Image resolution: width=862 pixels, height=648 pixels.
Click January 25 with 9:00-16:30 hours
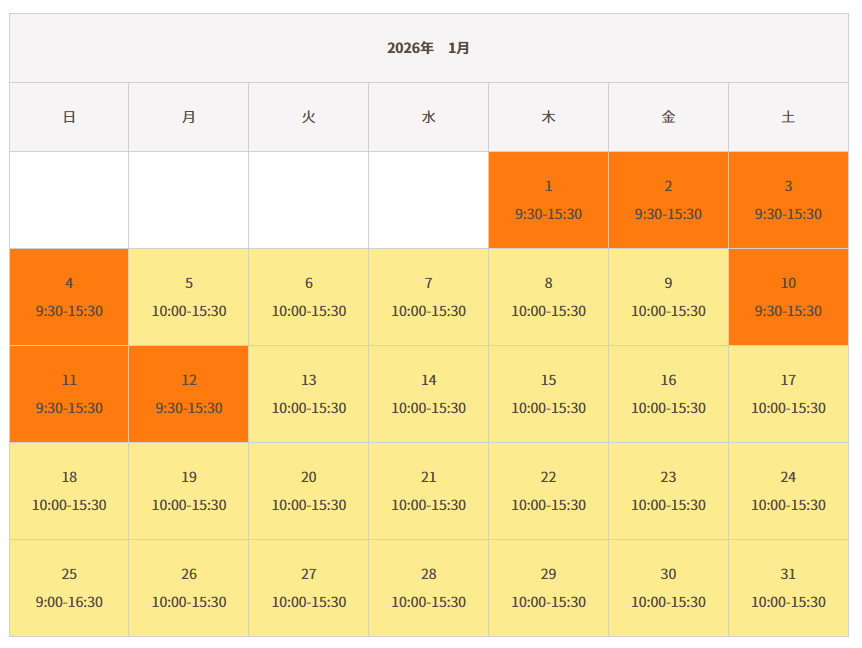(x=69, y=588)
